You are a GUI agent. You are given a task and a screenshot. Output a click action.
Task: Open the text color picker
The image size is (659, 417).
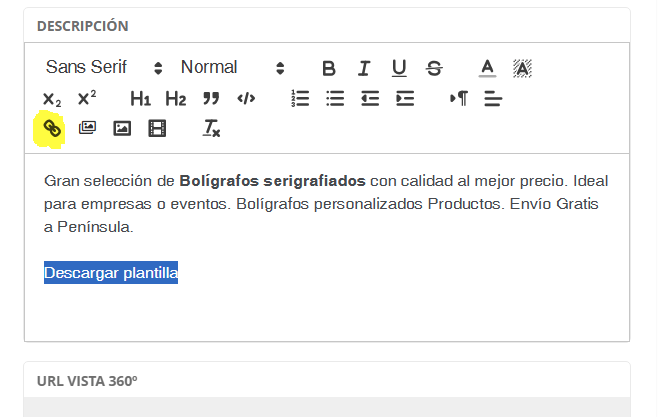tap(487, 68)
